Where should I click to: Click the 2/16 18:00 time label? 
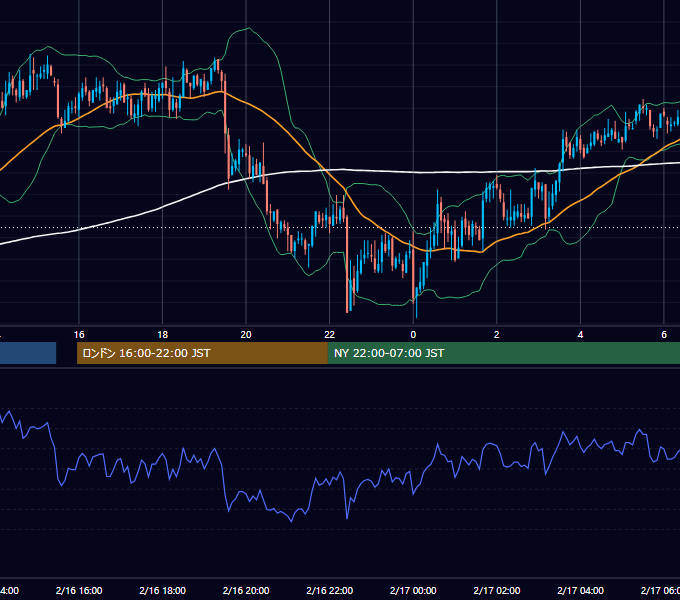click(163, 590)
